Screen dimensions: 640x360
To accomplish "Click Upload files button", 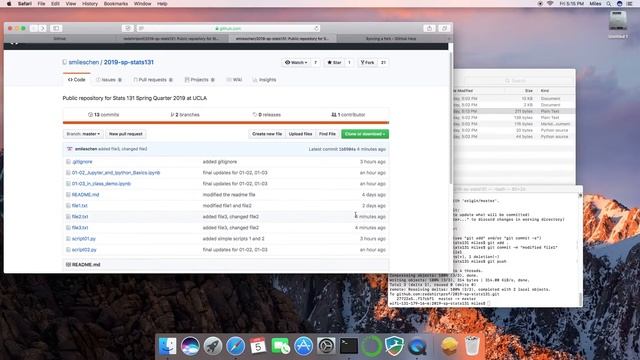I will pos(300,134).
